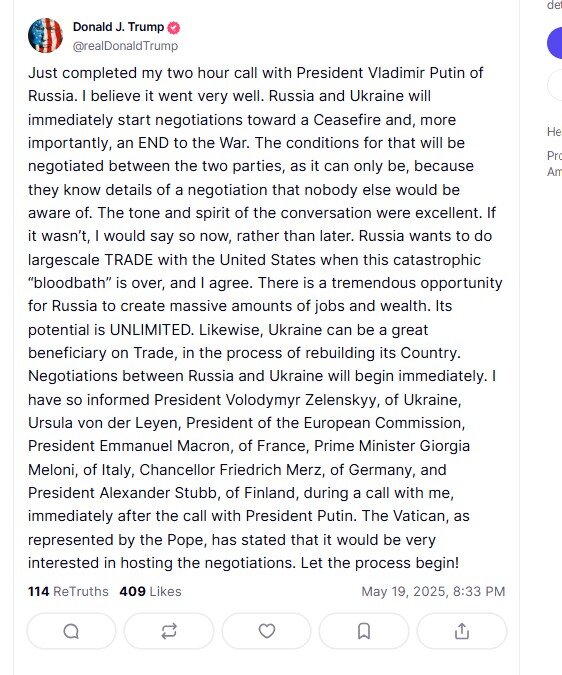View the 114 ReTruths list
Screen dimensions: 562x675
(68, 591)
